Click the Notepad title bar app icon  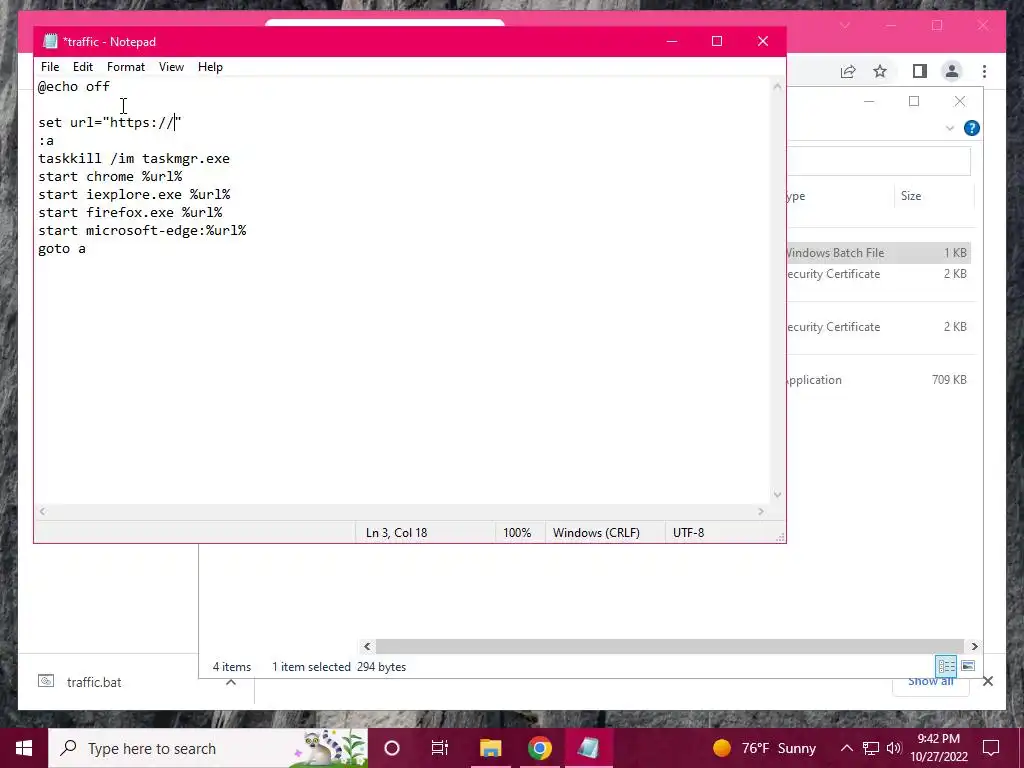(50, 41)
